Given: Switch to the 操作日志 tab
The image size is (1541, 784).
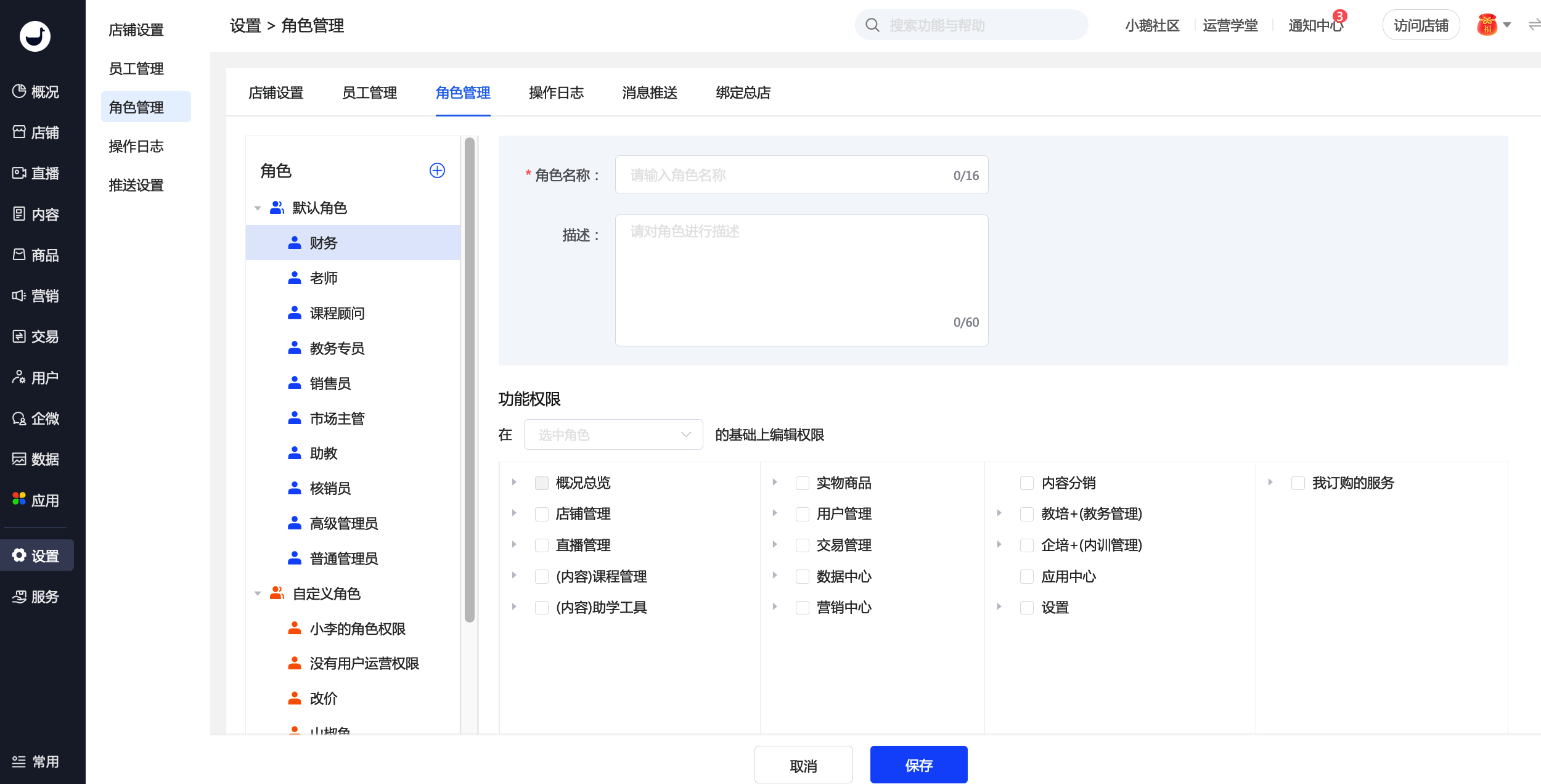Looking at the screenshot, I should (x=557, y=93).
